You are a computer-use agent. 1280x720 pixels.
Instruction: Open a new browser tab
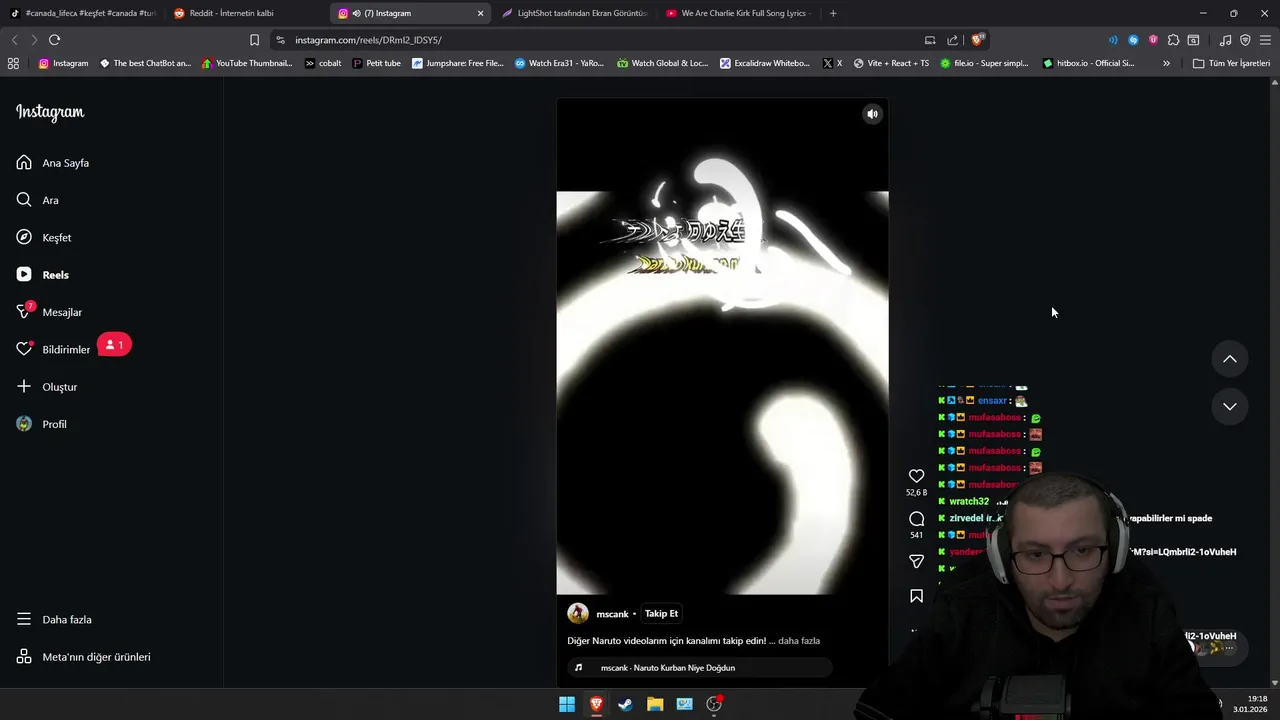833,13
